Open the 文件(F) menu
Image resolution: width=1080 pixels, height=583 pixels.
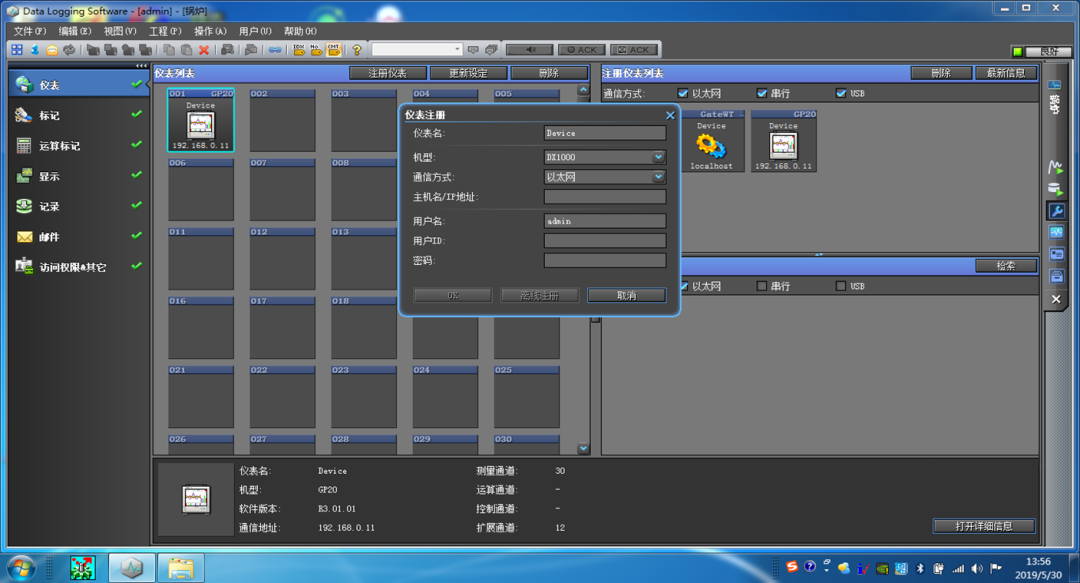pyautogui.click(x=29, y=32)
